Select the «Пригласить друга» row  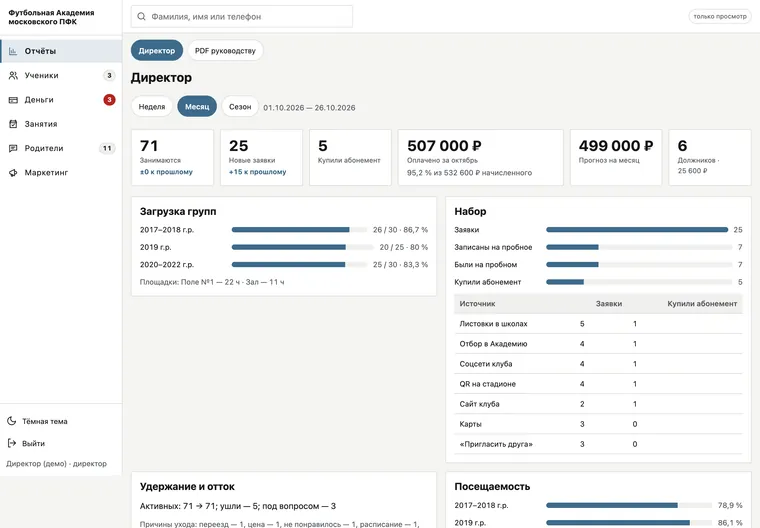click(x=598, y=444)
